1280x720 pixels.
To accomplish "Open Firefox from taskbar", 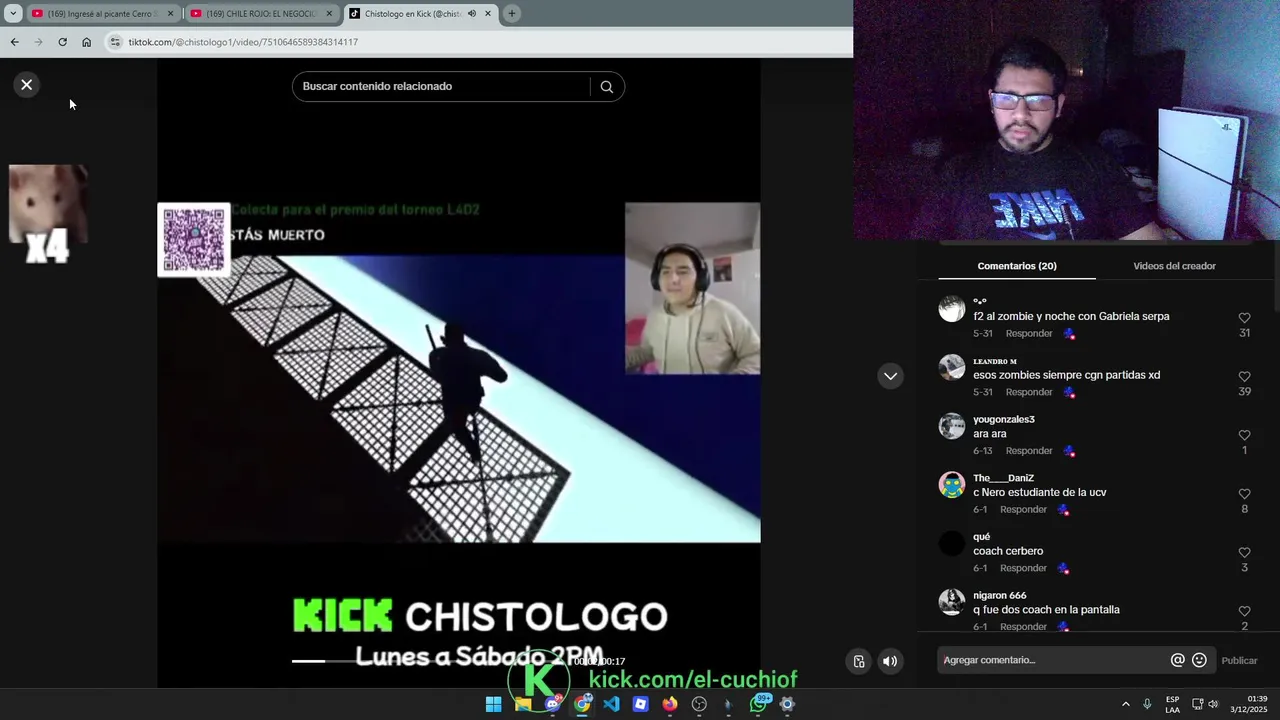I will (x=670, y=704).
